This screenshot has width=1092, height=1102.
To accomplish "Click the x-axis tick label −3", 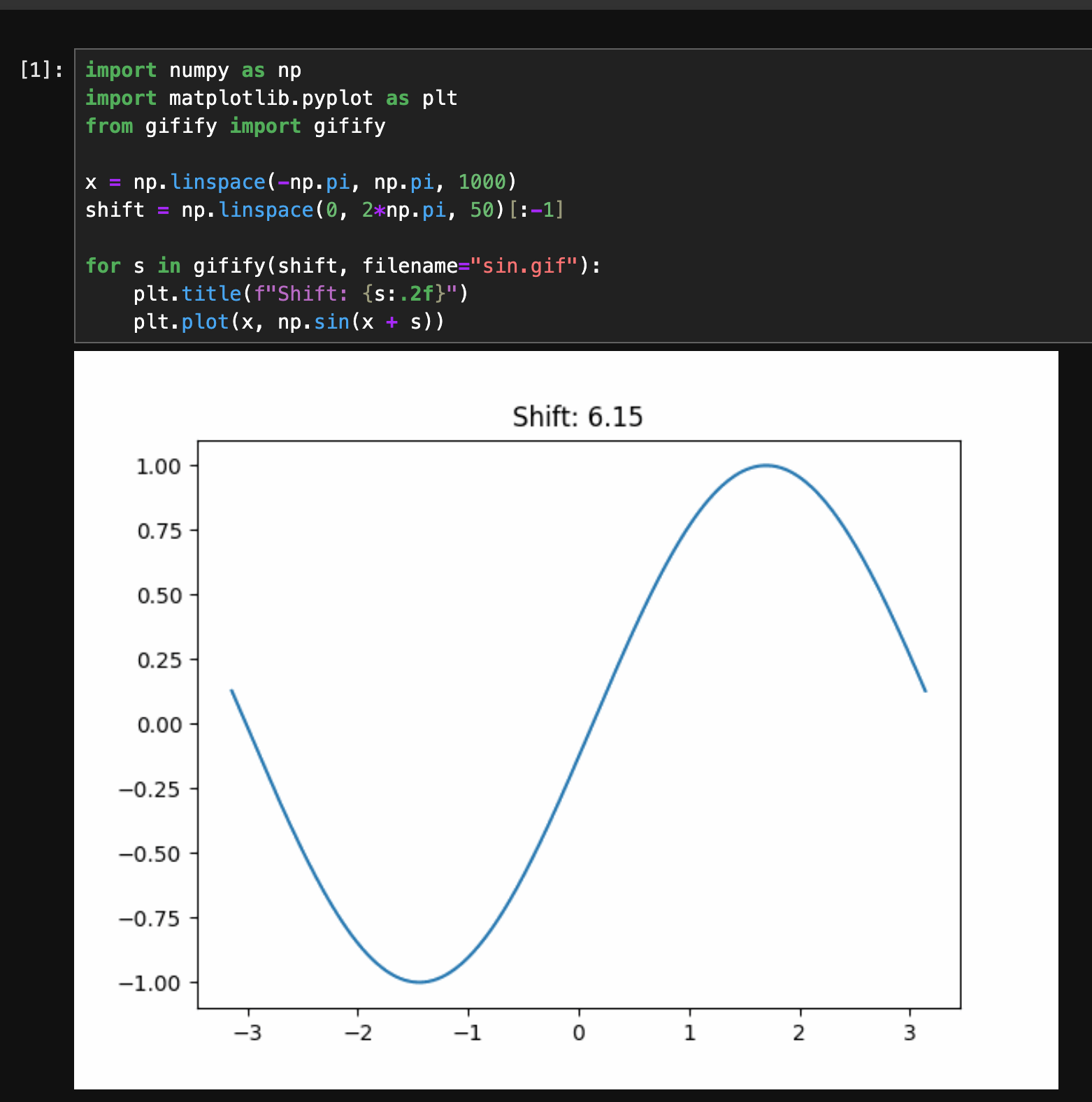I will pos(247,1032).
